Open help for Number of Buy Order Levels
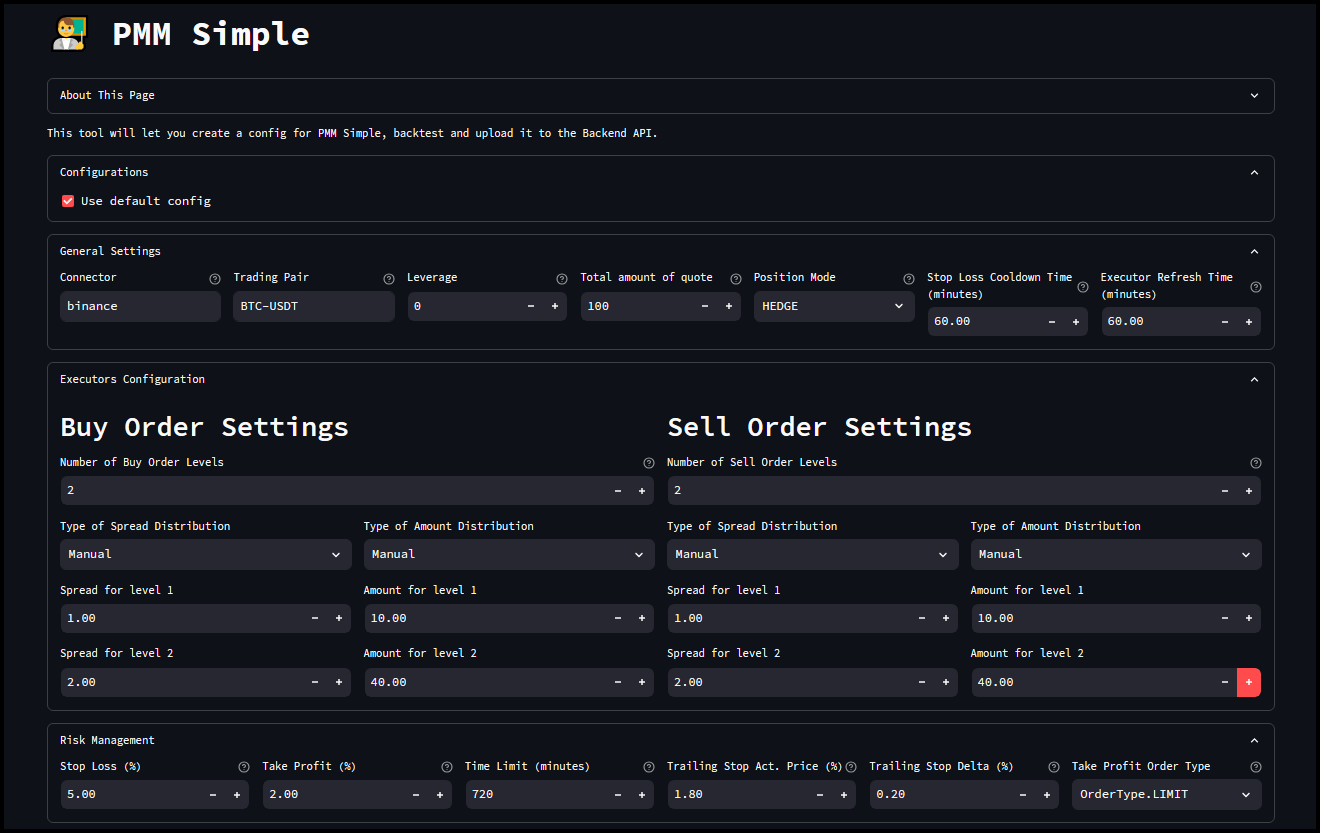Image resolution: width=1320 pixels, height=833 pixels. pos(649,462)
